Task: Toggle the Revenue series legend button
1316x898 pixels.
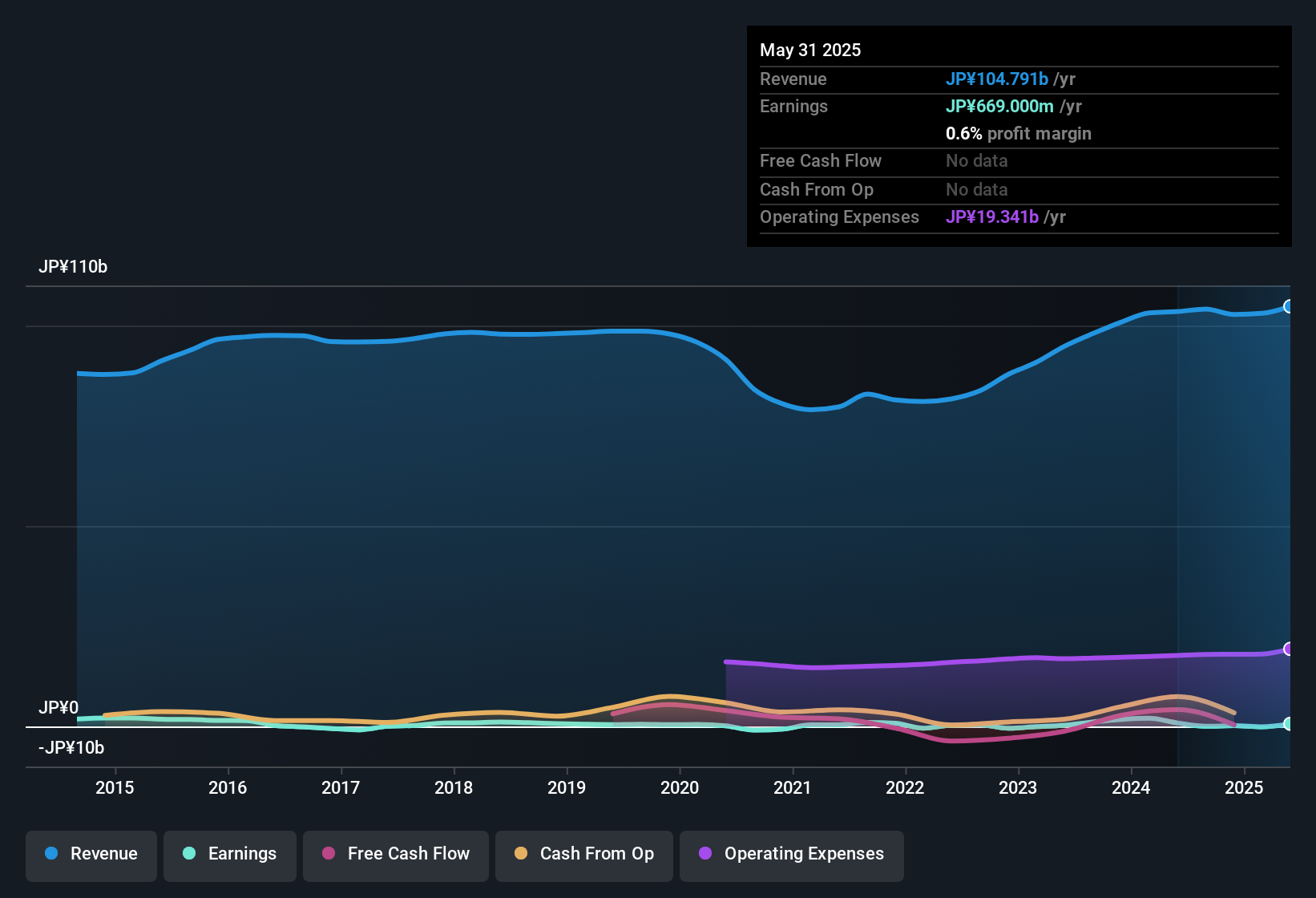Action: [91, 856]
